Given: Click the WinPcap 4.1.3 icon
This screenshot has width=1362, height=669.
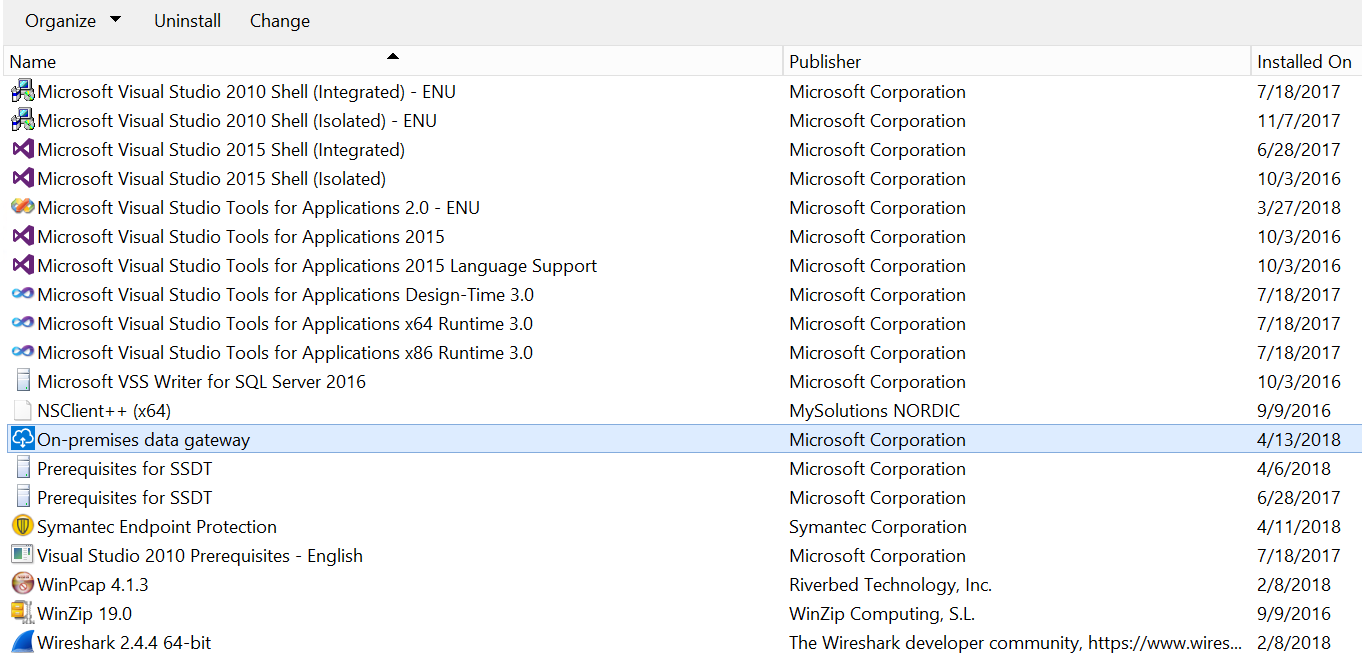Looking at the screenshot, I should coord(22,585).
